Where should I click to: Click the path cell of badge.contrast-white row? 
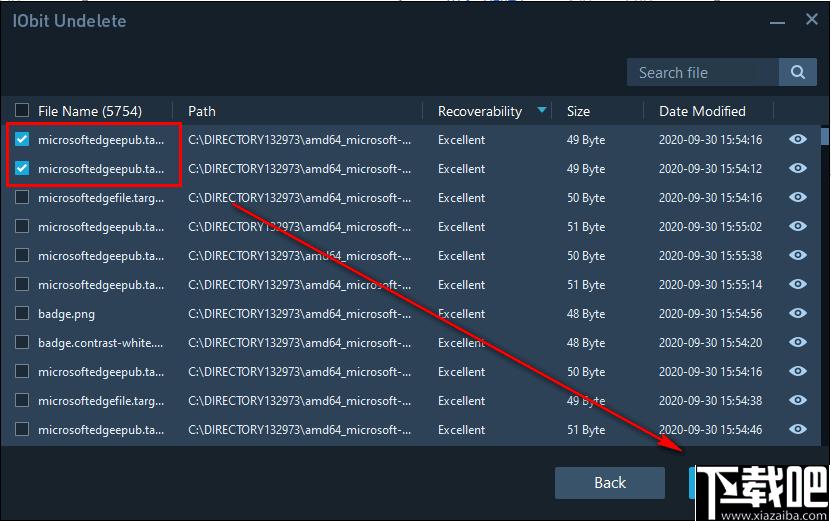tap(299, 343)
